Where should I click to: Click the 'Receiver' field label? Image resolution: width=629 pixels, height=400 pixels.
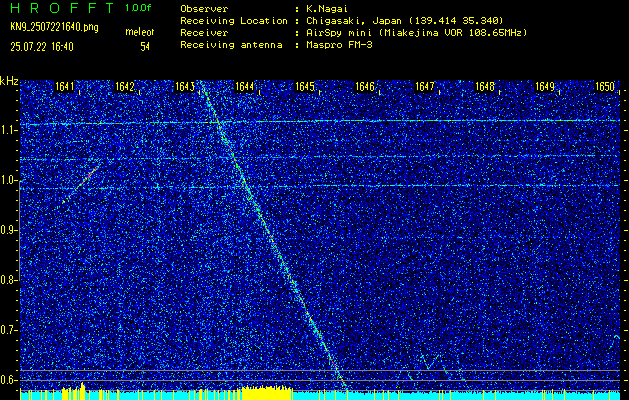(x=204, y=33)
